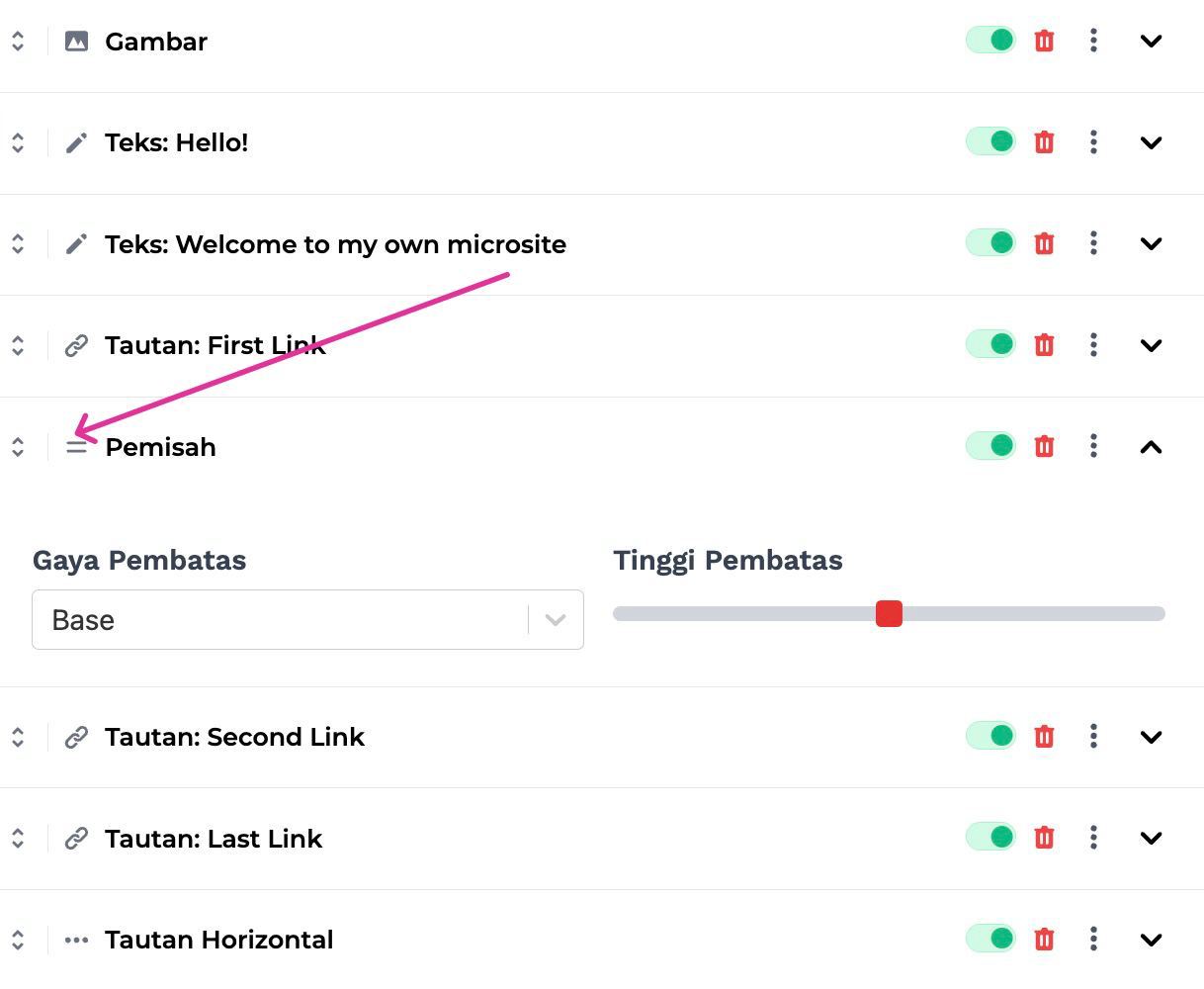Open three-dot menu for Tautan: First Link
The width and height of the screenshot is (1204, 989).
(x=1093, y=345)
